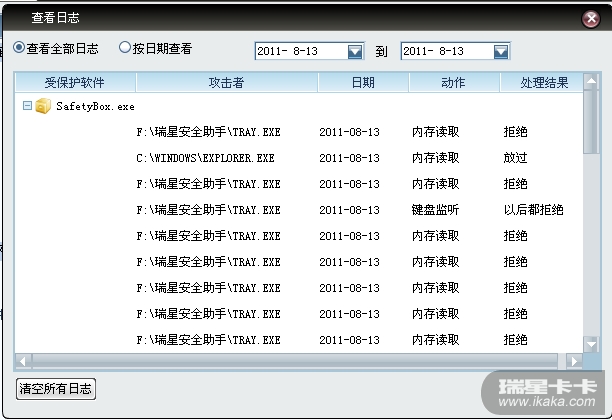The width and height of the screenshot is (612, 420).
Task: Open the end date dropdown arrow
Action: tap(501, 51)
